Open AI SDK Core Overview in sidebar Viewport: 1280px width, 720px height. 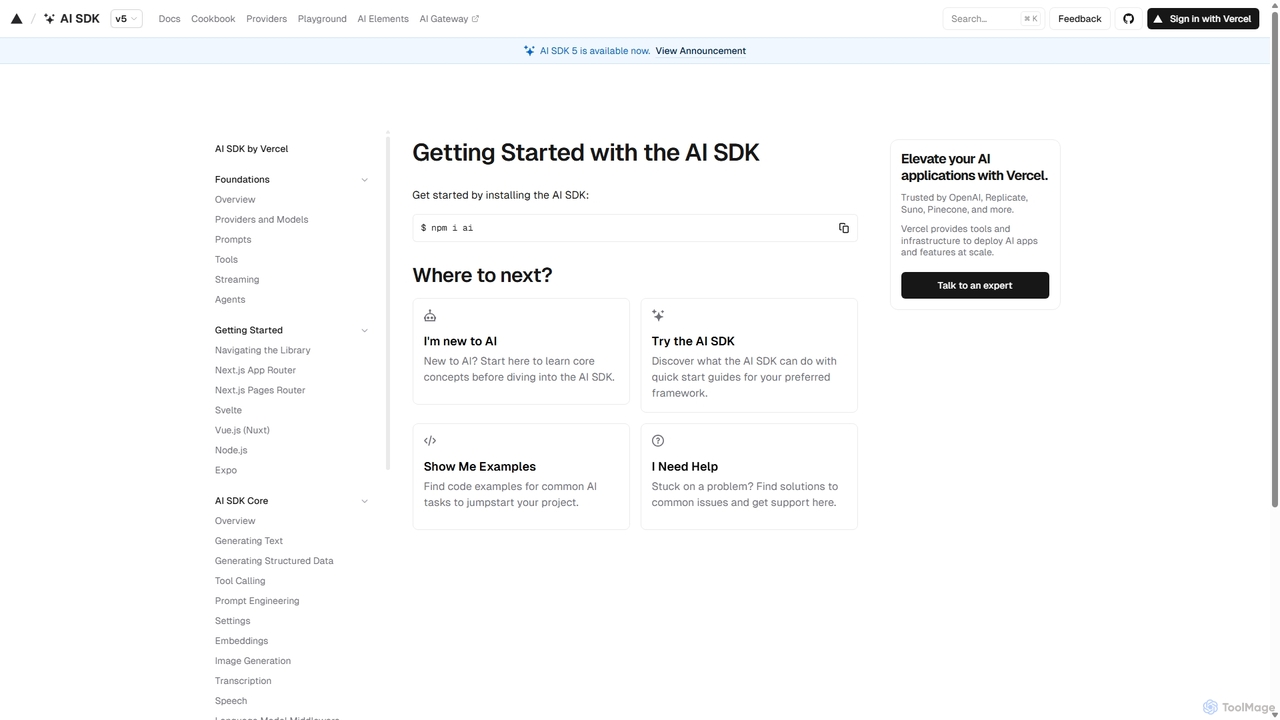point(235,522)
